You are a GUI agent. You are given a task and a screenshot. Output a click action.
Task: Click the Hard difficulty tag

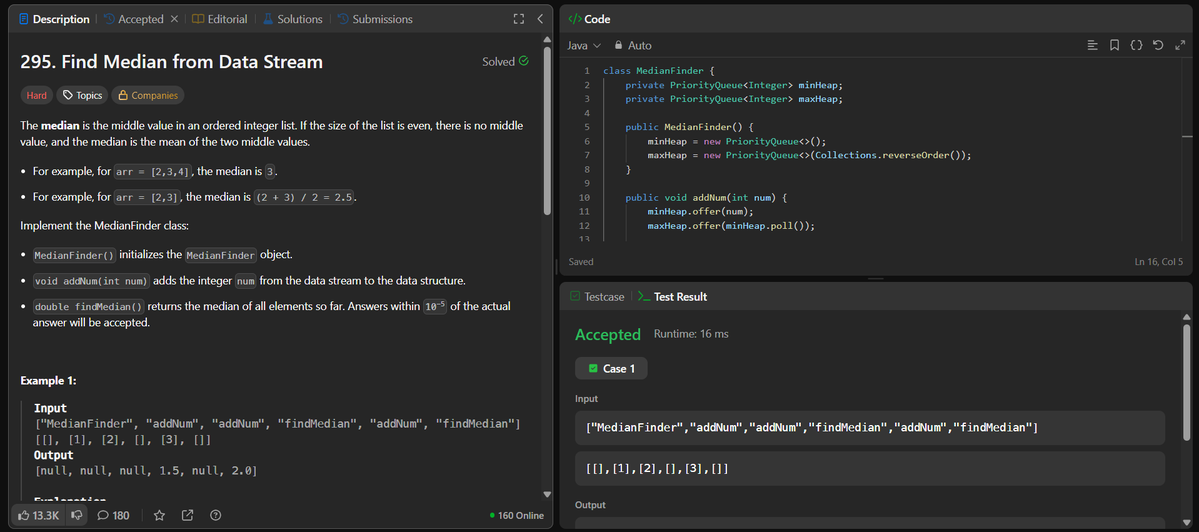[x=37, y=96]
